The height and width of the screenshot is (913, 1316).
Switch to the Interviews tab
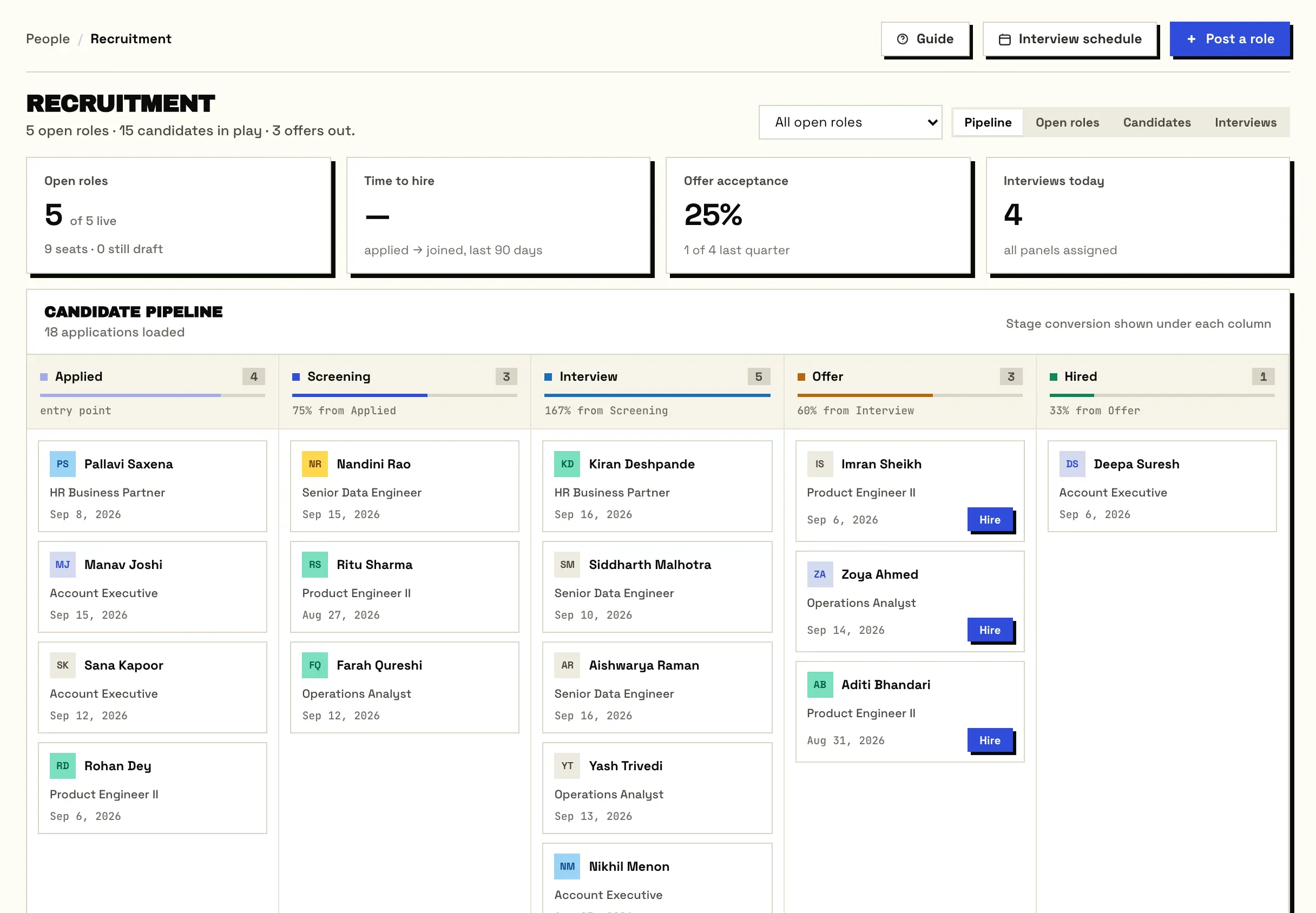[1246, 122]
